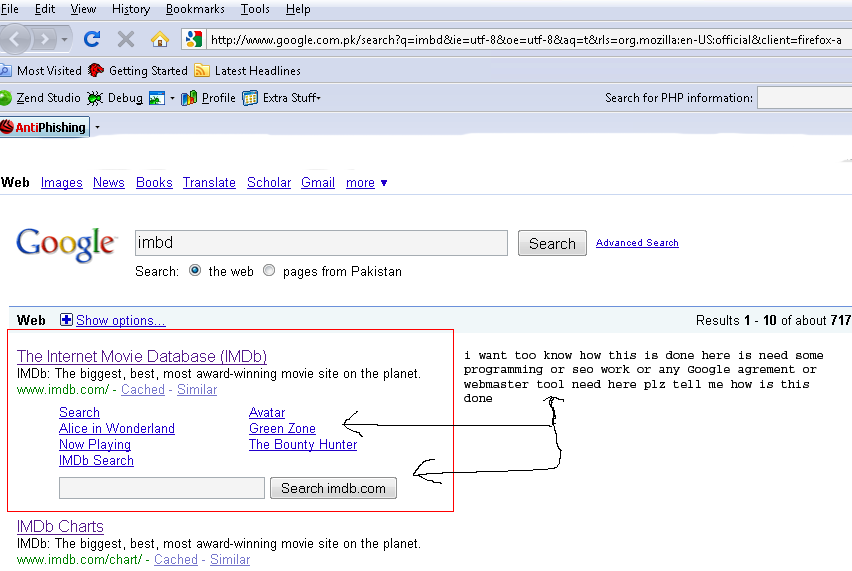Open the Now Playing sitelink
852x571 pixels.
pos(95,444)
